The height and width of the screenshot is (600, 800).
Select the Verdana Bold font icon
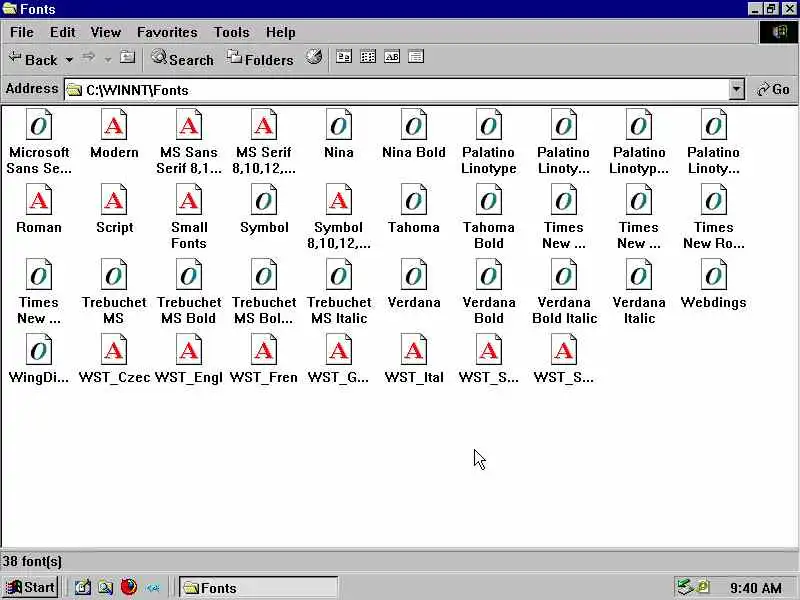click(489, 274)
